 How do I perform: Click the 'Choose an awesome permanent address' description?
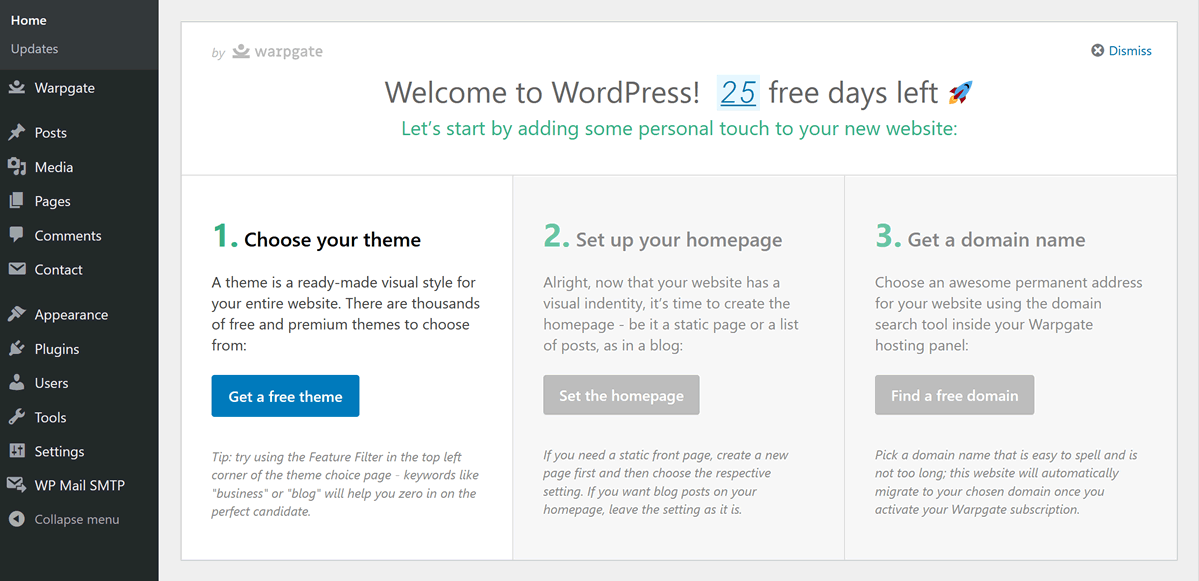1009,314
